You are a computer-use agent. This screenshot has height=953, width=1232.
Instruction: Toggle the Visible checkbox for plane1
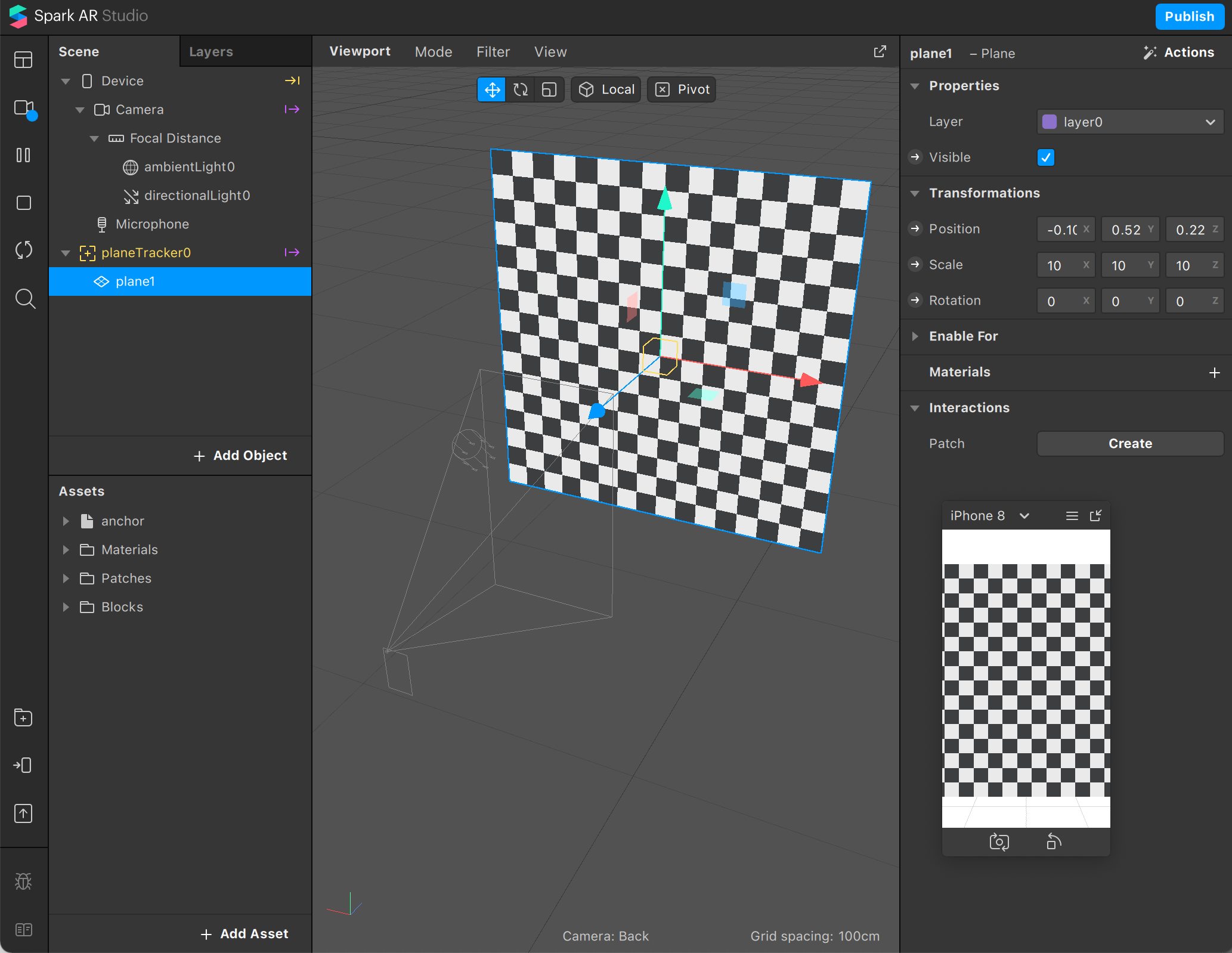pos(1045,157)
